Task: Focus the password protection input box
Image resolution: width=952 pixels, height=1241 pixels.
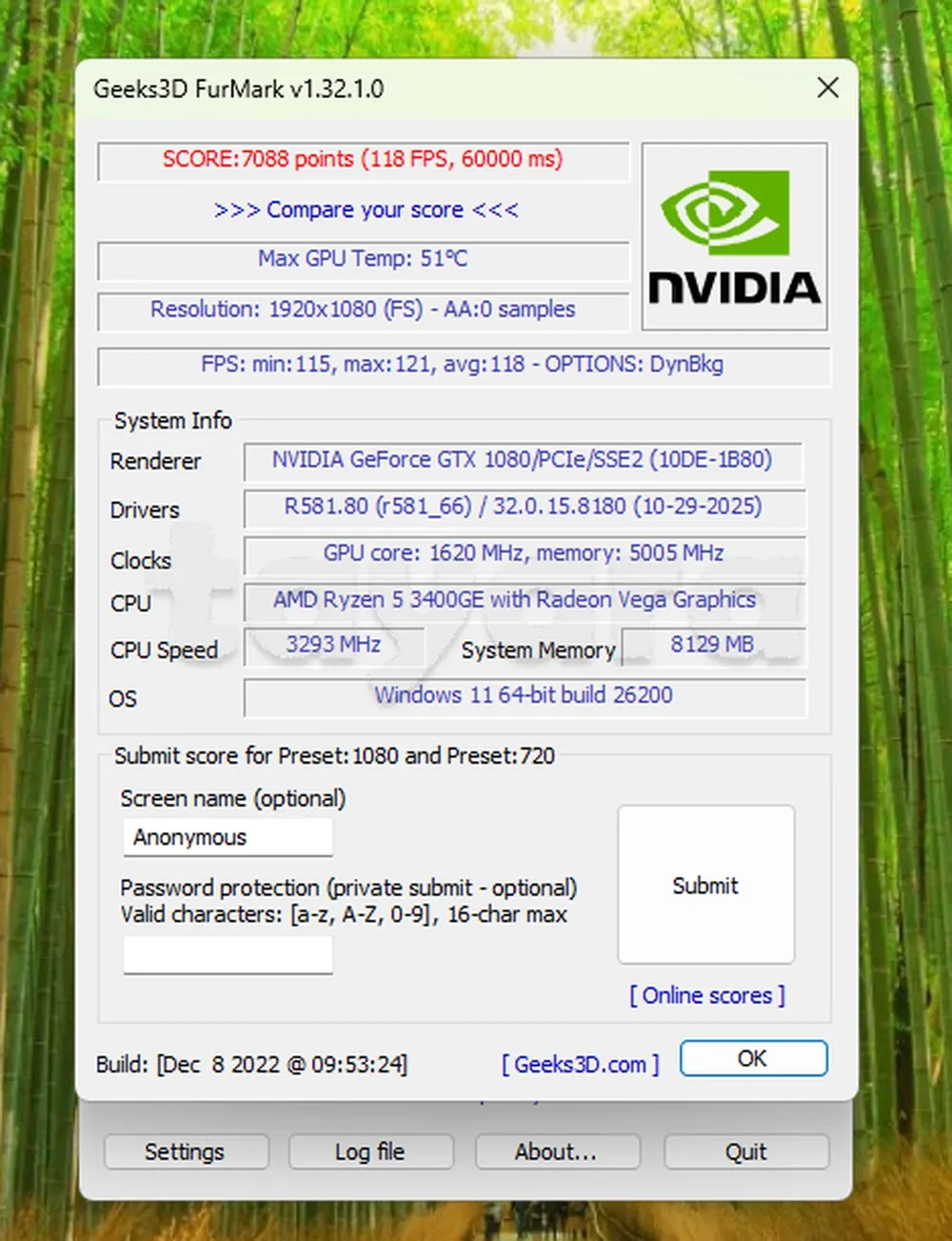Action: (x=228, y=954)
